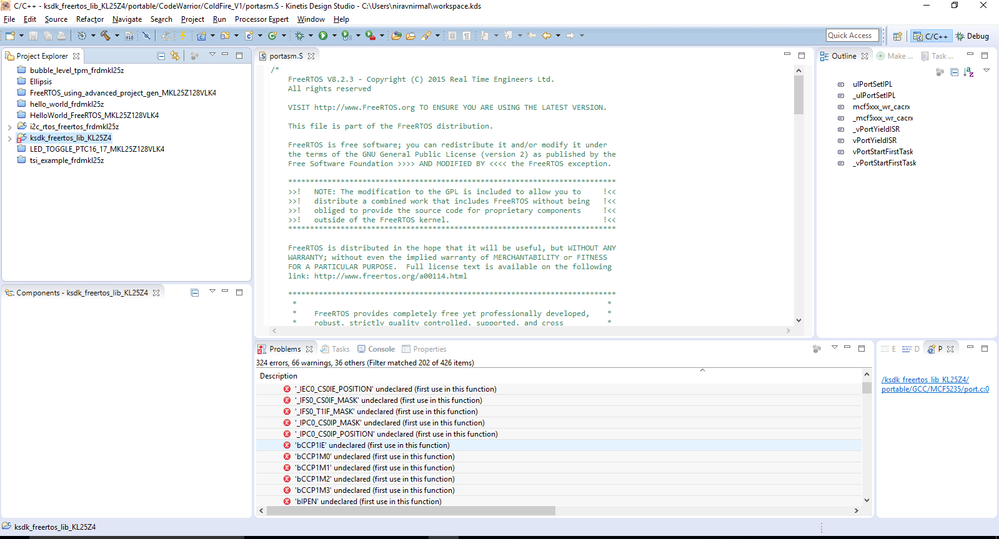Open the Processor Expert menu
The image size is (999, 539).
coord(261,19)
